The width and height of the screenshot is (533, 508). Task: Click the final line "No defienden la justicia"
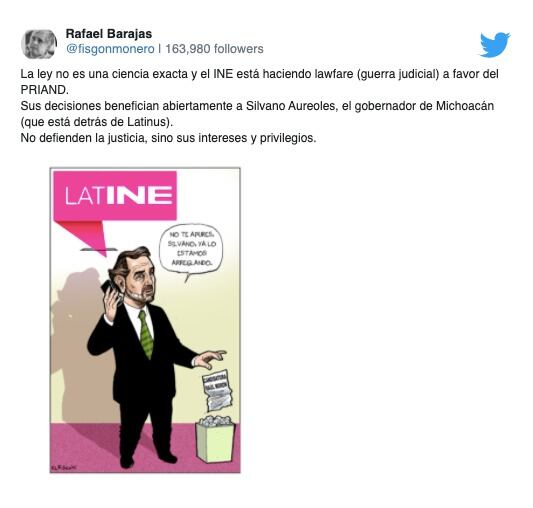[x=168, y=138]
